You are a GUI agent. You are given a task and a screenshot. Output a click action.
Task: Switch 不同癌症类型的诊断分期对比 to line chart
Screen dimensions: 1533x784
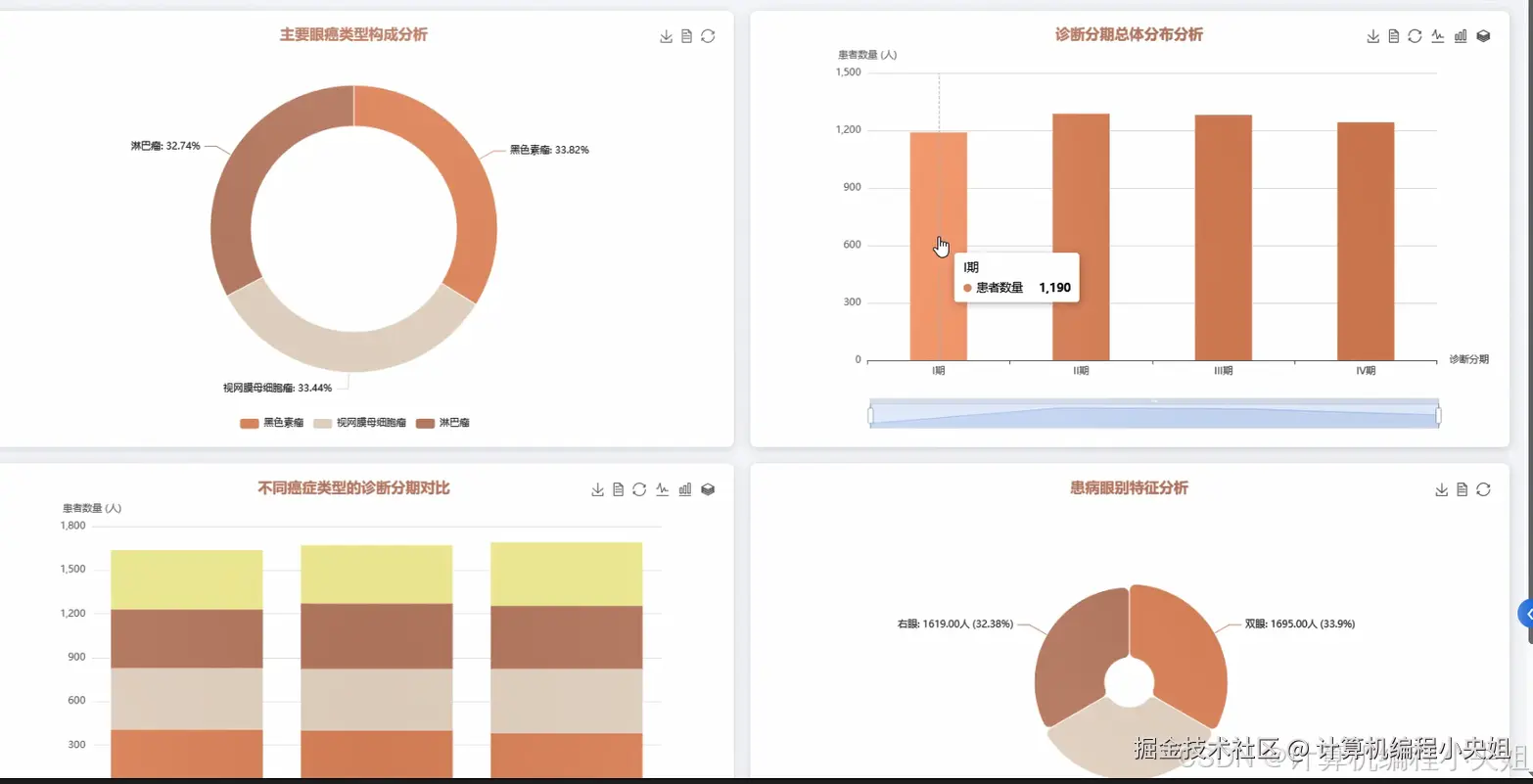click(663, 489)
